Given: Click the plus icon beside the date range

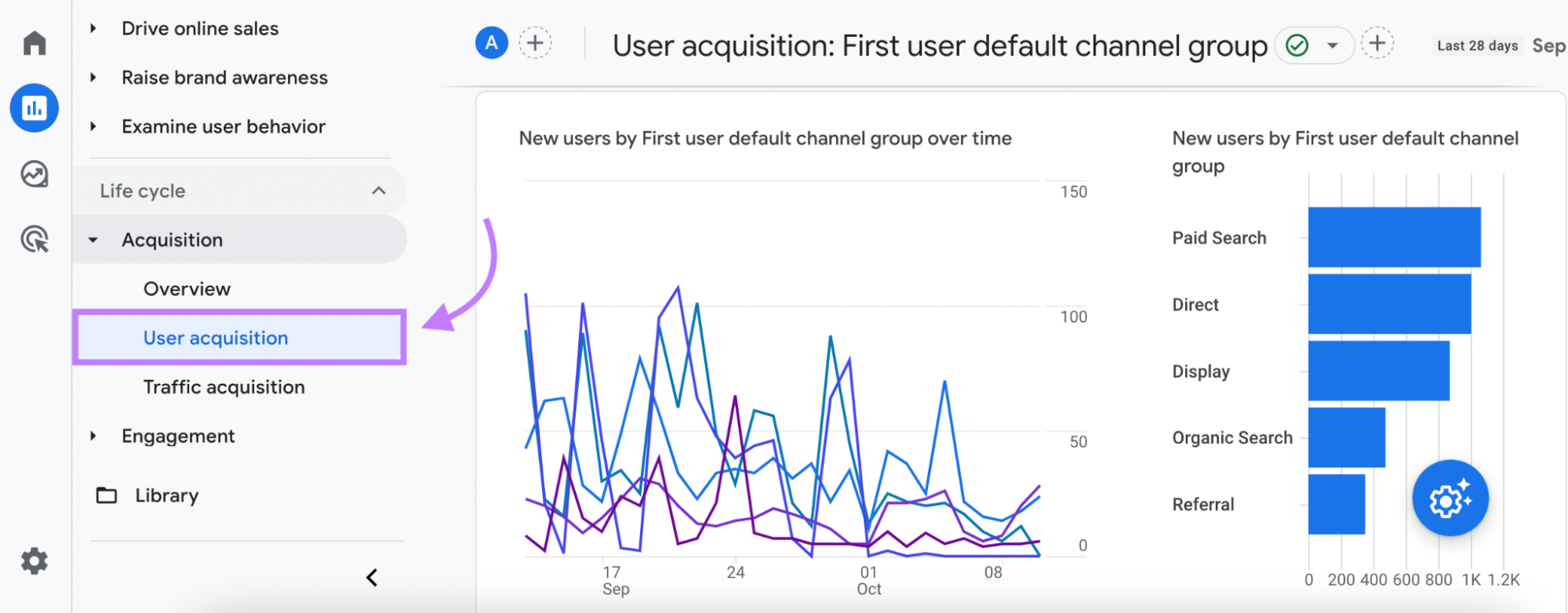Looking at the screenshot, I should [x=1377, y=43].
